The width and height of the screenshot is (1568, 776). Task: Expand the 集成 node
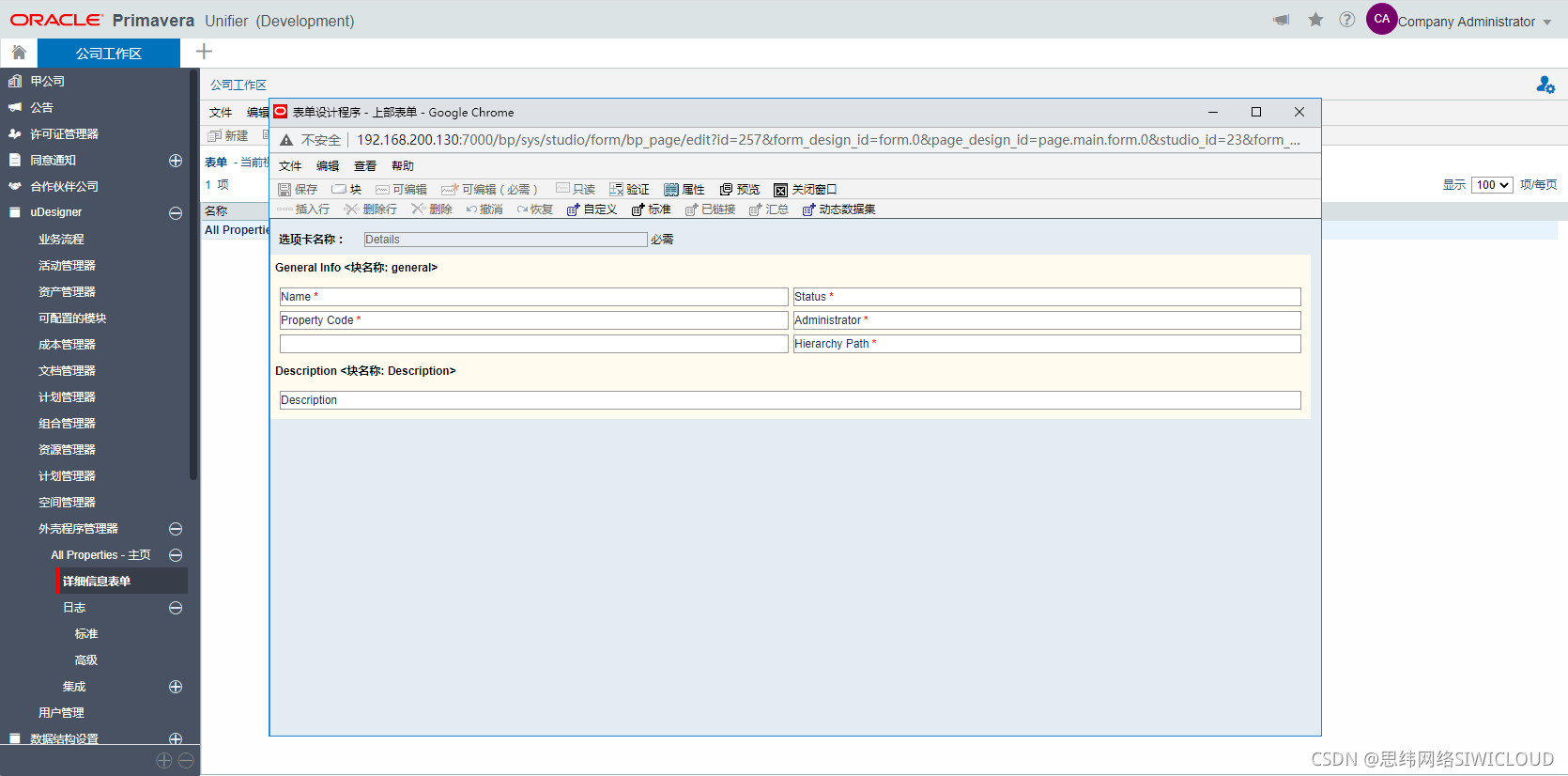pyautogui.click(x=176, y=687)
